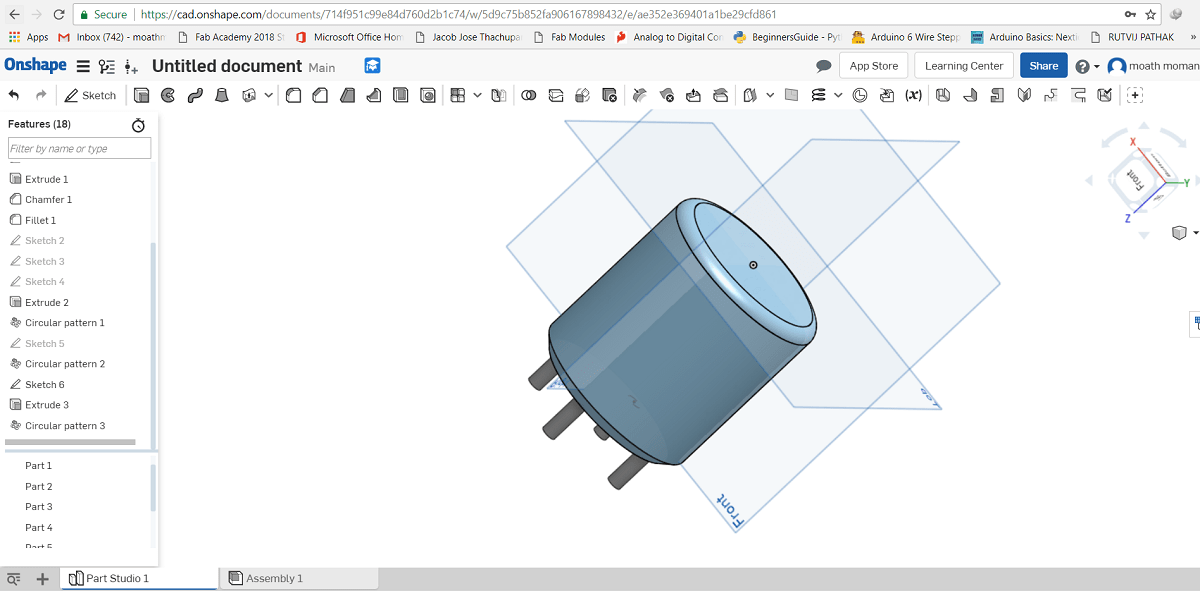1200x591 pixels.
Task: Select the Boolean tool
Action: pos(528,95)
